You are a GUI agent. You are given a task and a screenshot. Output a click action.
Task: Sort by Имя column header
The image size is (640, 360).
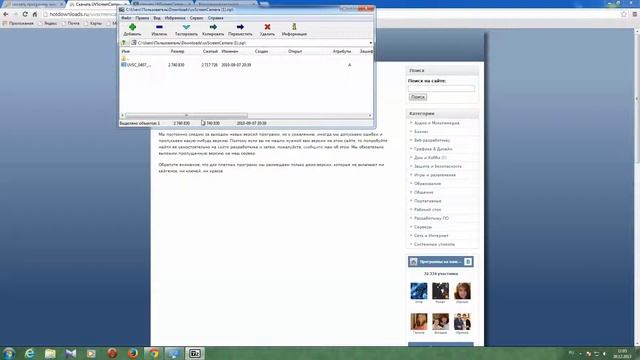pos(126,51)
